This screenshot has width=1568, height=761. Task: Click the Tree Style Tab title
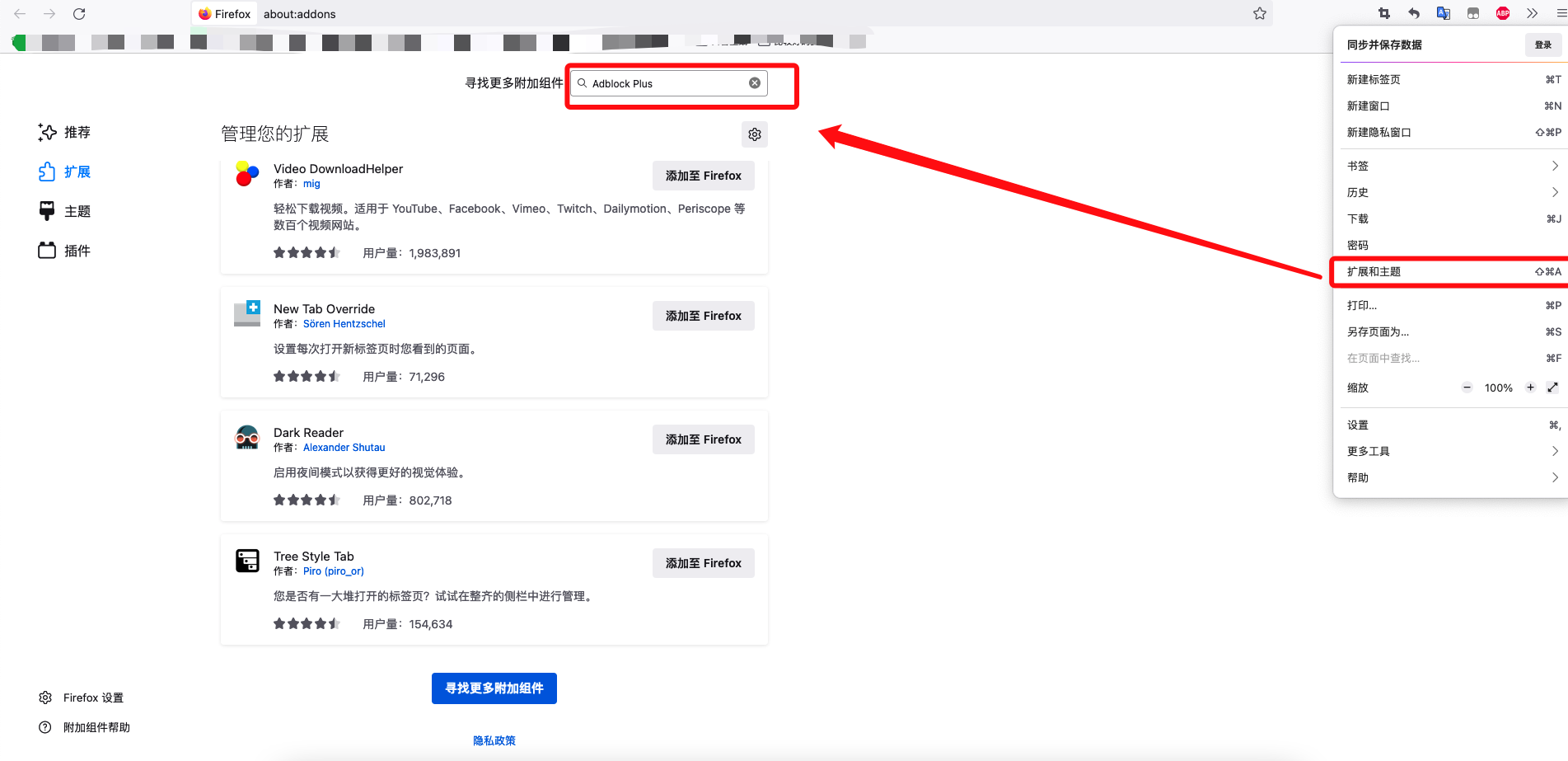(x=314, y=557)
